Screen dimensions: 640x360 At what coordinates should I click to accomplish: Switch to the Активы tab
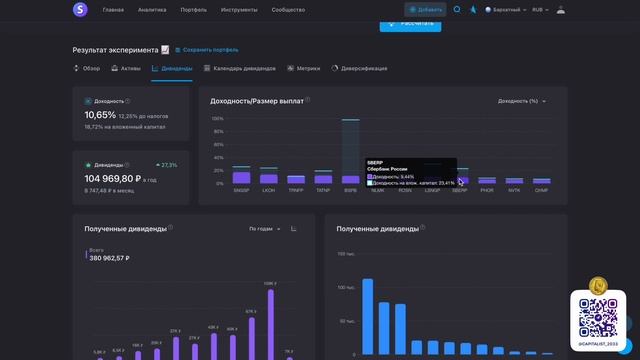pyautogui.click(x=126, y=69)
